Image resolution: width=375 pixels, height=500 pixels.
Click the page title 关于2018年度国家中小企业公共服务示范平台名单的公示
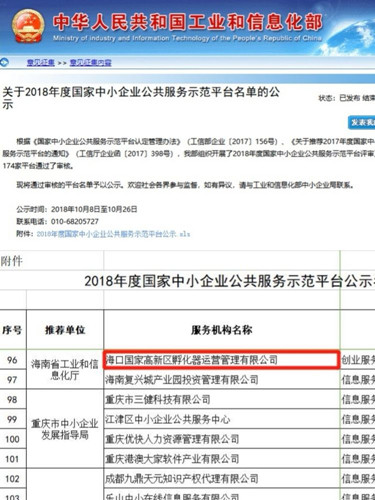141,98
